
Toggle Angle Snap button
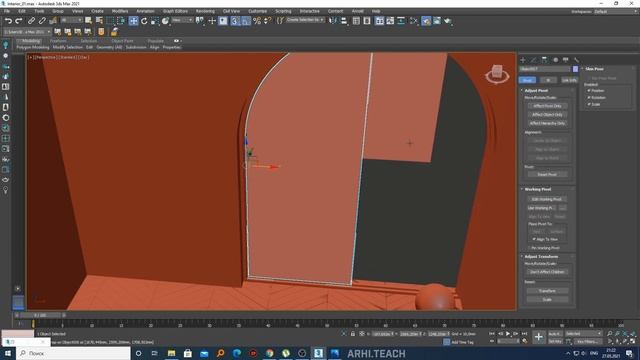point(246,21)
